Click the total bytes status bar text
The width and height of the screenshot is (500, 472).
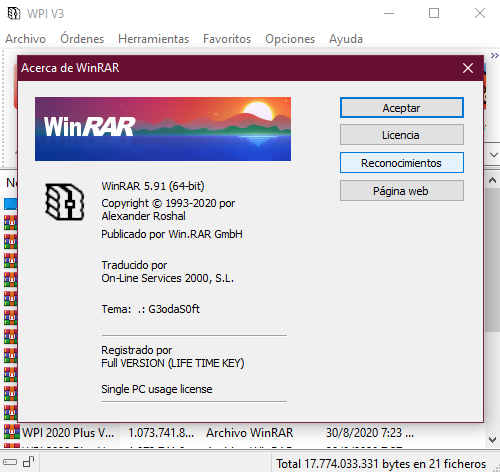[381, 464]
